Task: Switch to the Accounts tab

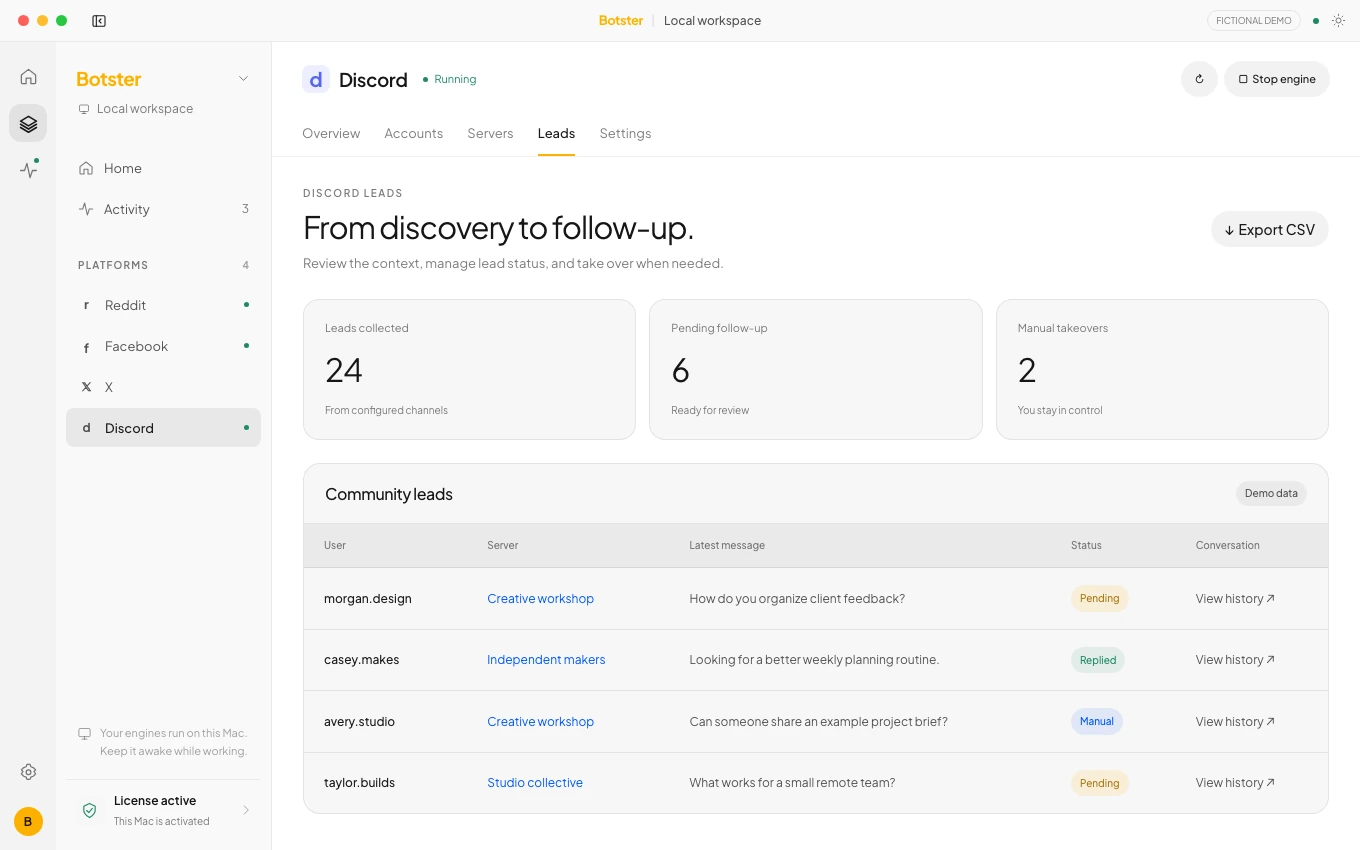Action: click(x=413, y=134)
